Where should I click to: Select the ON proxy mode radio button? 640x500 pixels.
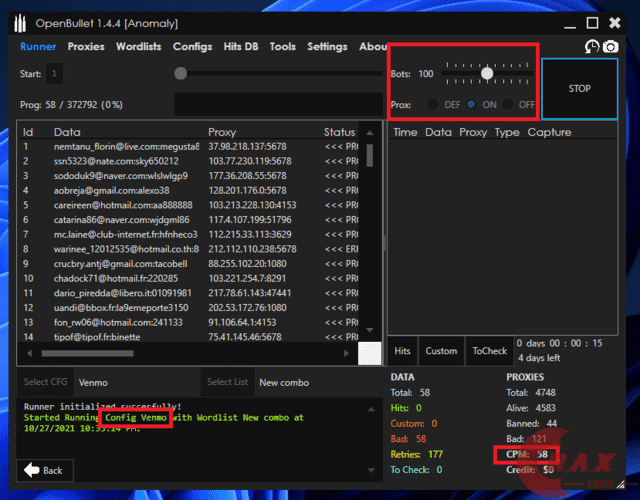click(x=472, y=104)
